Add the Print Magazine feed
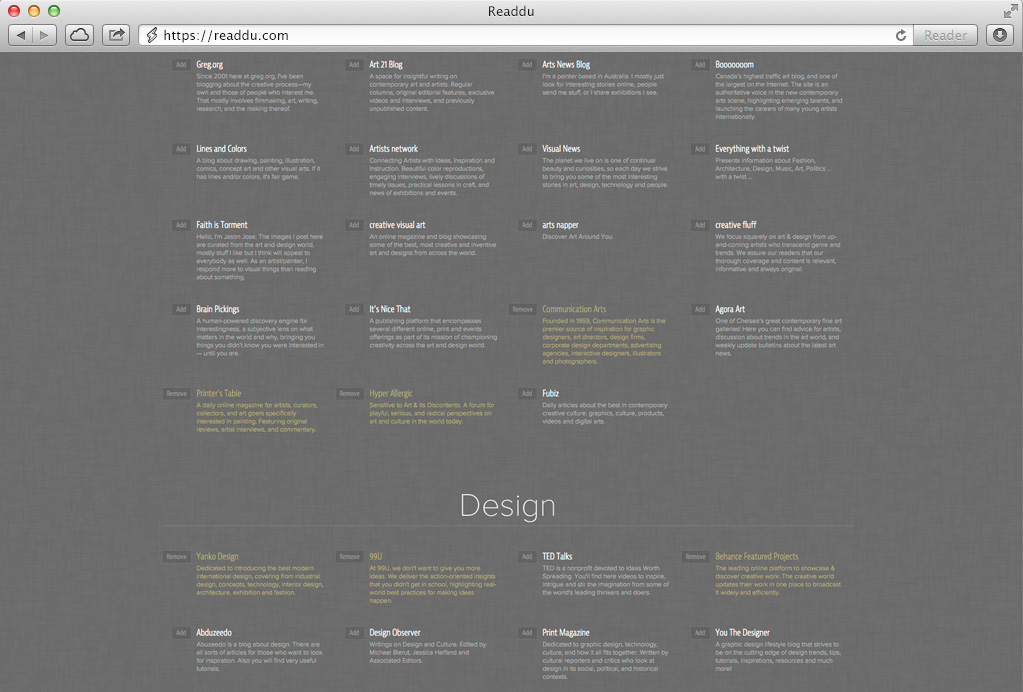Viewport: 1023px width, 692px height. [527, 633]
